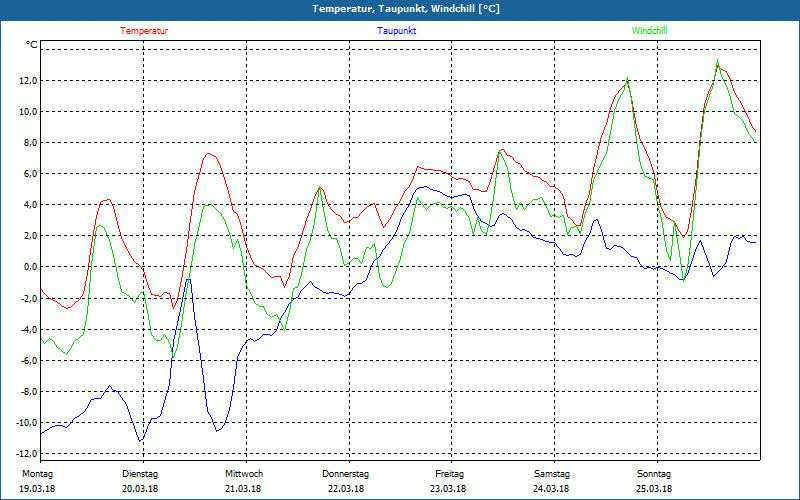Click the Samstag day label
The image size is (800, 500).
[x=552, y=474]
